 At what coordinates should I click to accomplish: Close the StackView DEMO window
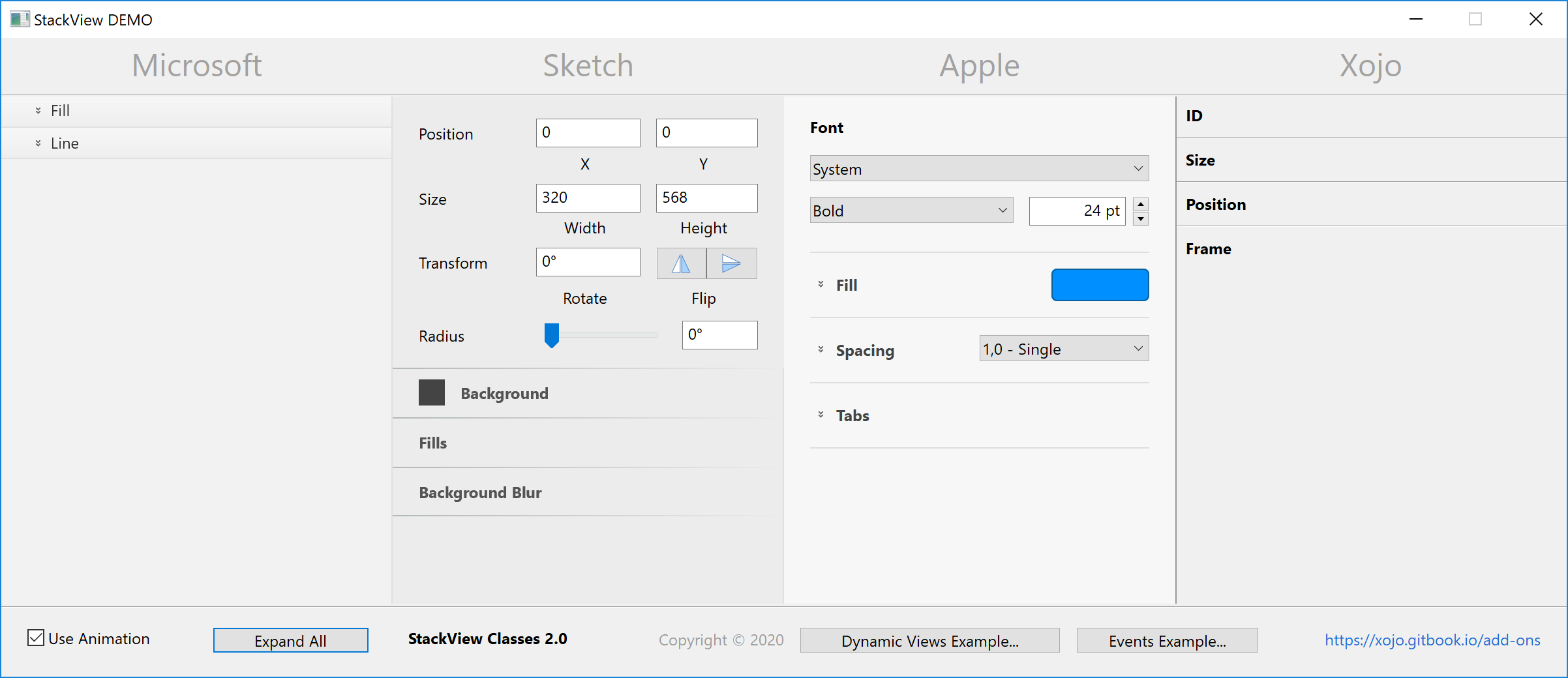click(1535, 20)
